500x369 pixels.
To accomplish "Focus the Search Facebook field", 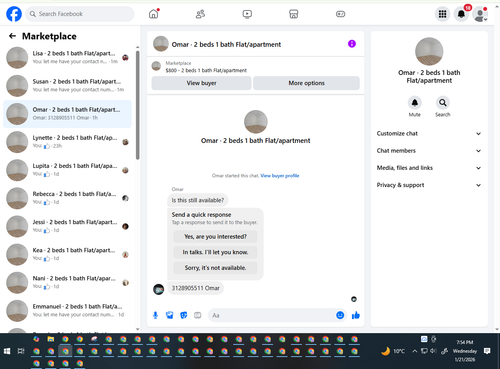I will click(80, 14).
